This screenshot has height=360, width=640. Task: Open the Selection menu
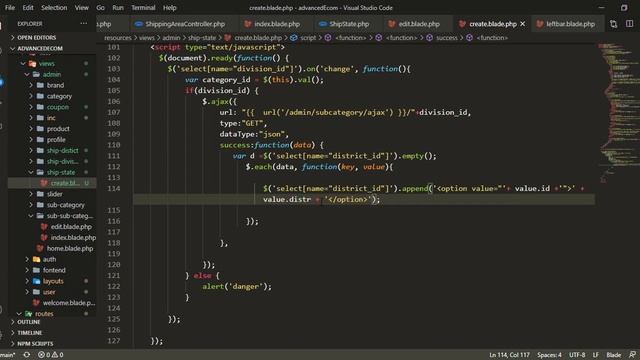pos(54,8)
